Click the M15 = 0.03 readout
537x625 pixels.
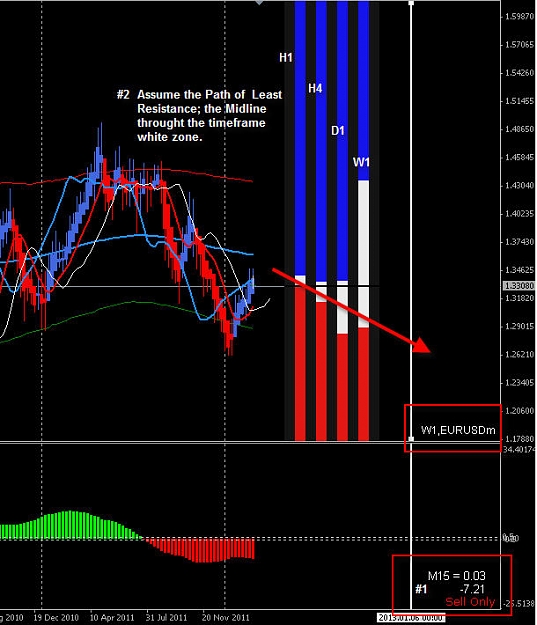pyautogui.click(x=456, y=576)
